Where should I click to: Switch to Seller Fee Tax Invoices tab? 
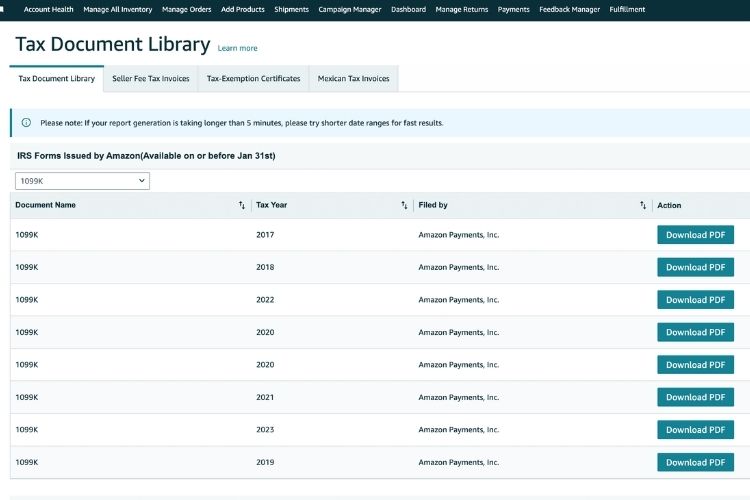(x=150, y=78)
